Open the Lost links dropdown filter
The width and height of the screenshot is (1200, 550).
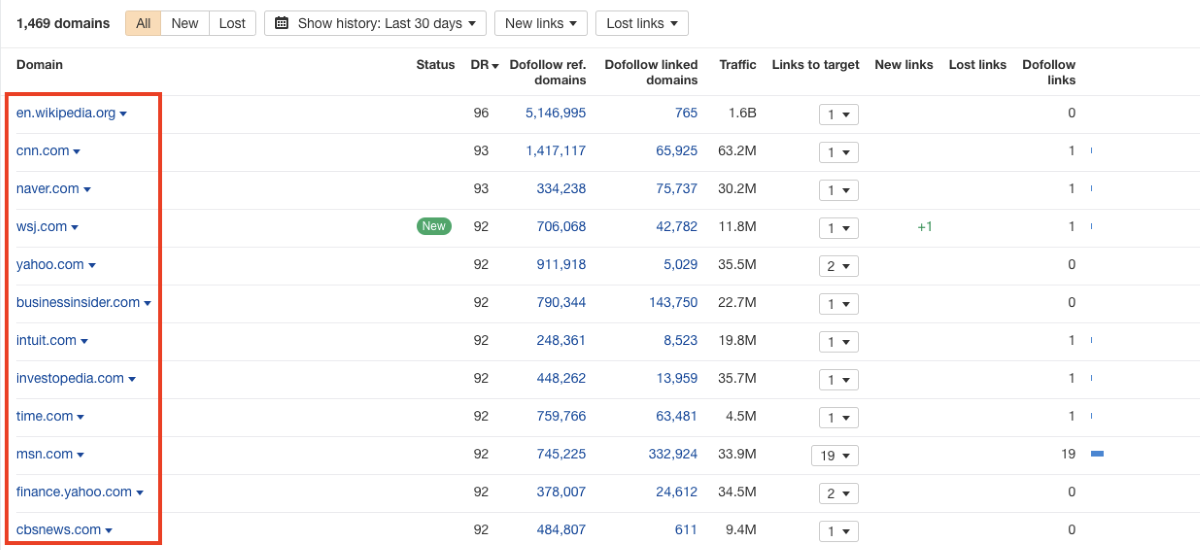[641, 23]
